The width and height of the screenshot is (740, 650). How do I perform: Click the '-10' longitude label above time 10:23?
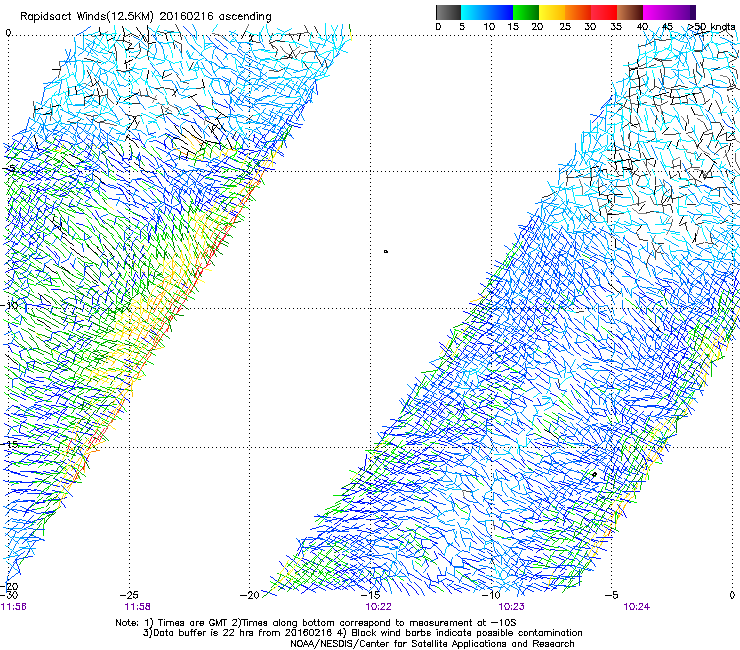491,595
